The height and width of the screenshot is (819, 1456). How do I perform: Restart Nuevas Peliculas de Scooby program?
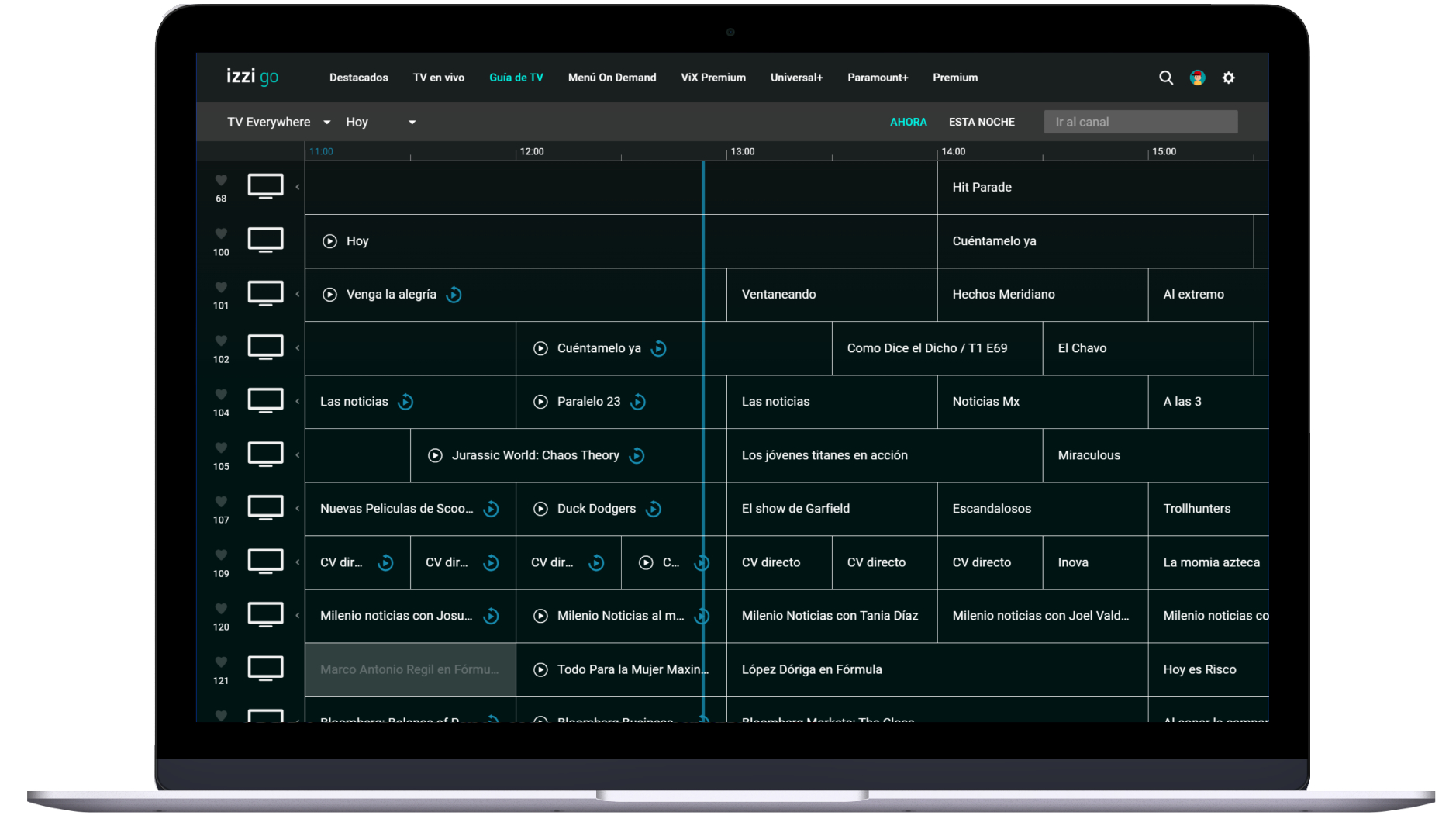tap(491, 509)
